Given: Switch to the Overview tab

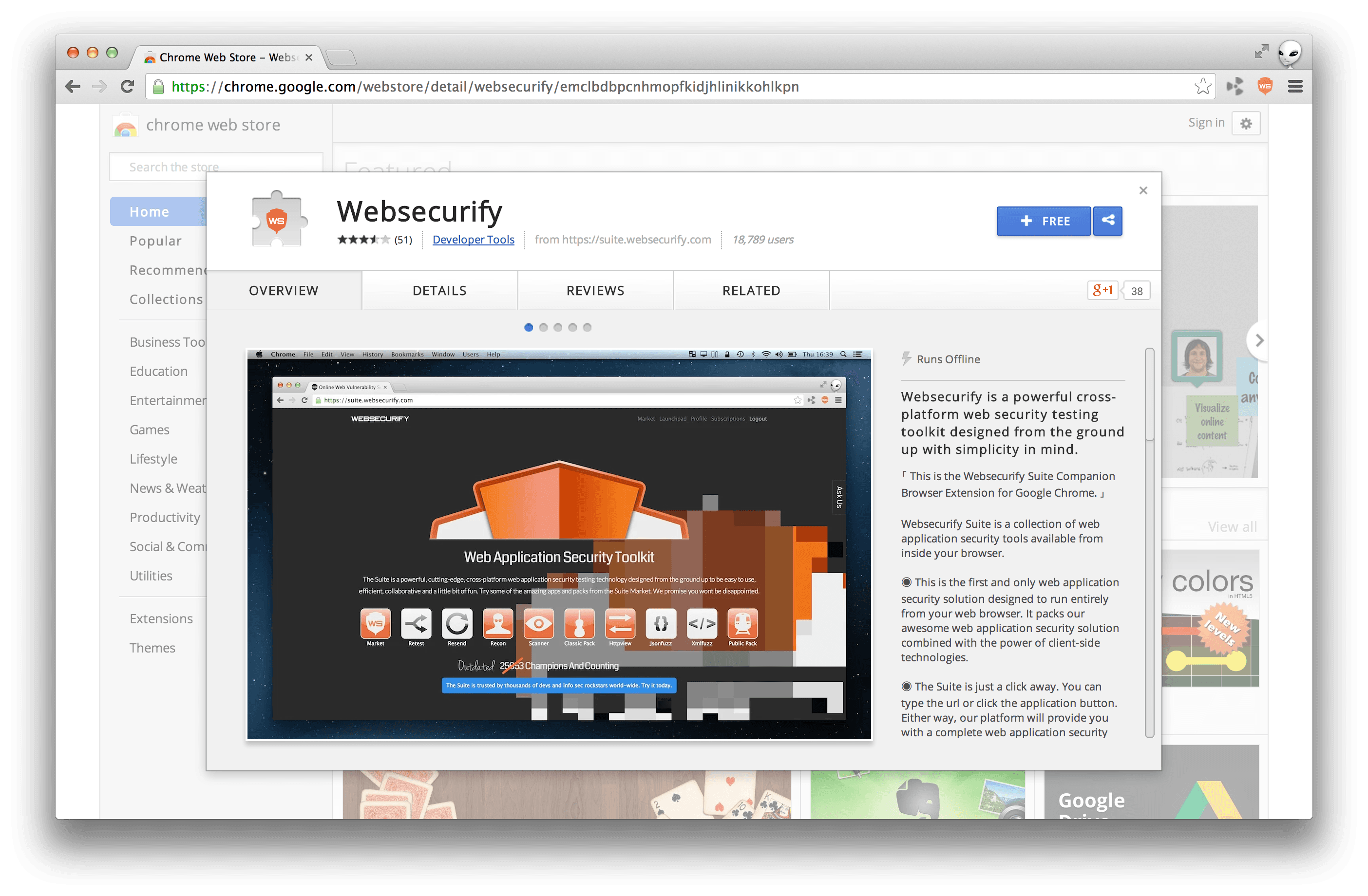Looking at the screenshot, I should coord(284,291).
